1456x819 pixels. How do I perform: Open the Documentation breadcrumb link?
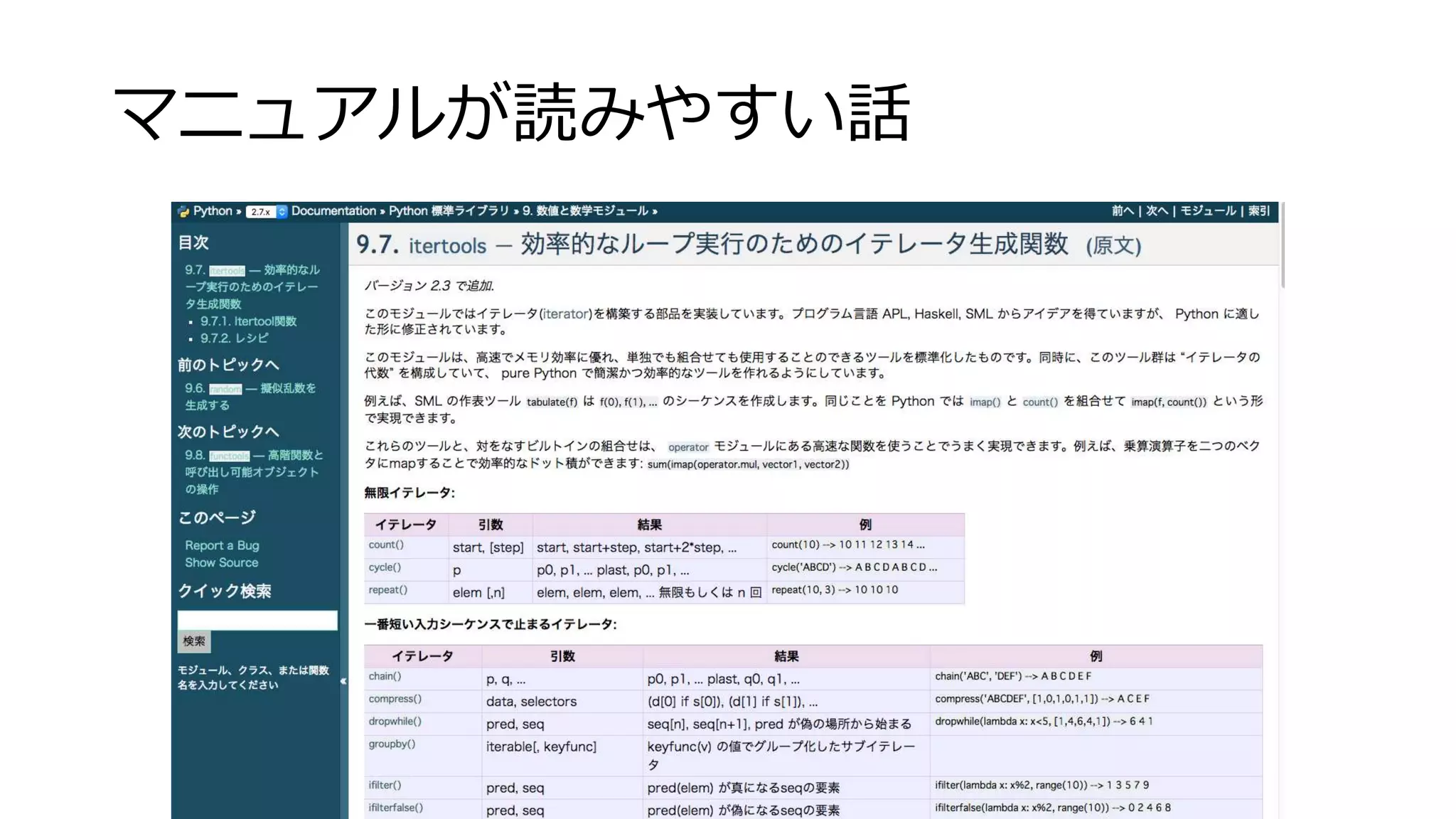[333, 211]
